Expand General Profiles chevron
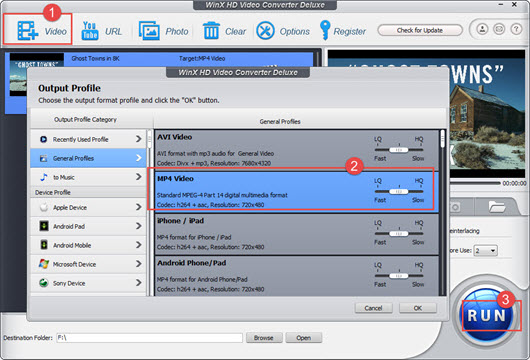The width and height of the screenshot is (530, 360). (x=139, y=158)
